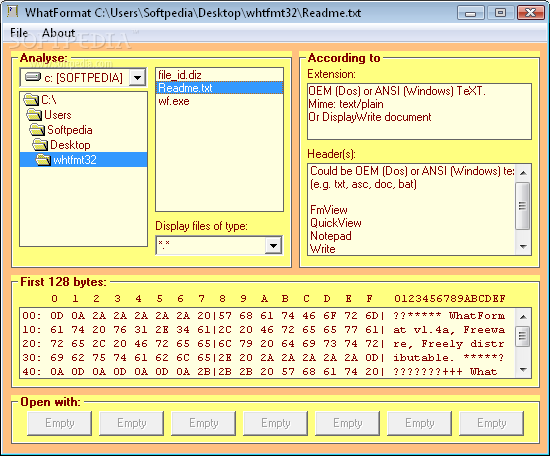Open the File menu
550x456 pixels.
point(19,33)
